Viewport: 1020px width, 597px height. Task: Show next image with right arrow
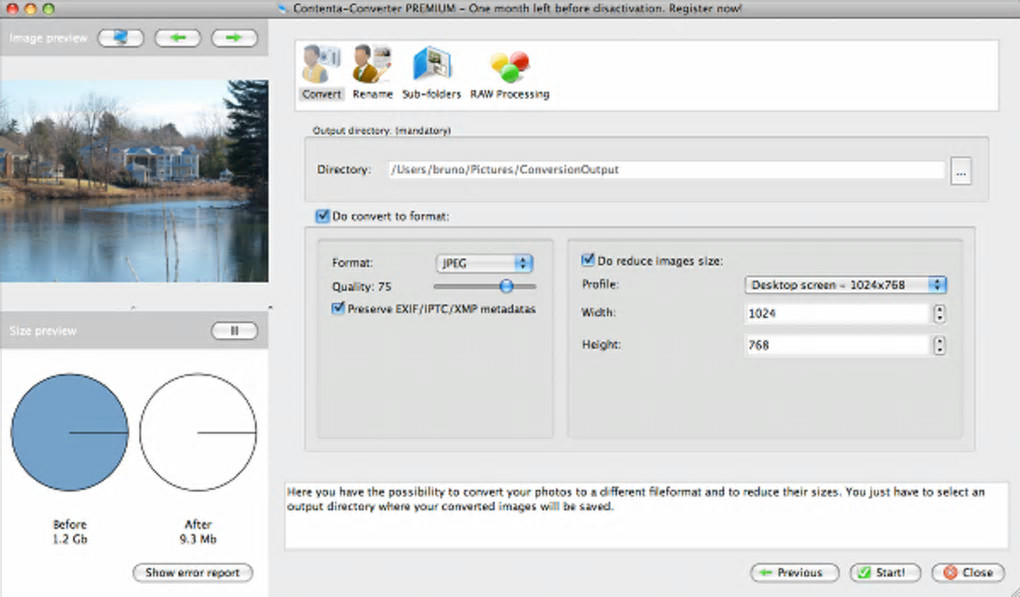[x=234, y=38]
